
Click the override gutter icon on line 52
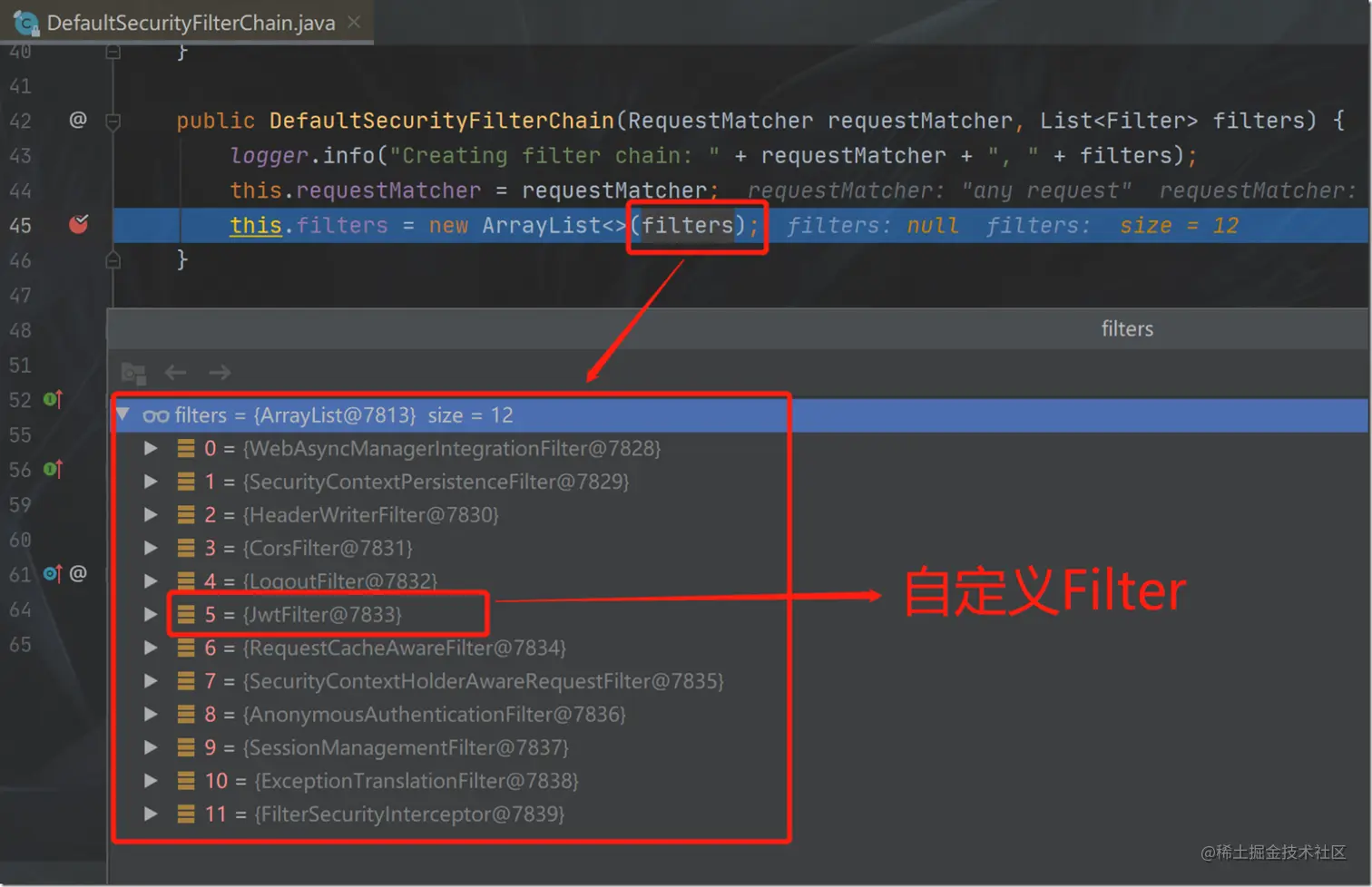coord(53,399)
